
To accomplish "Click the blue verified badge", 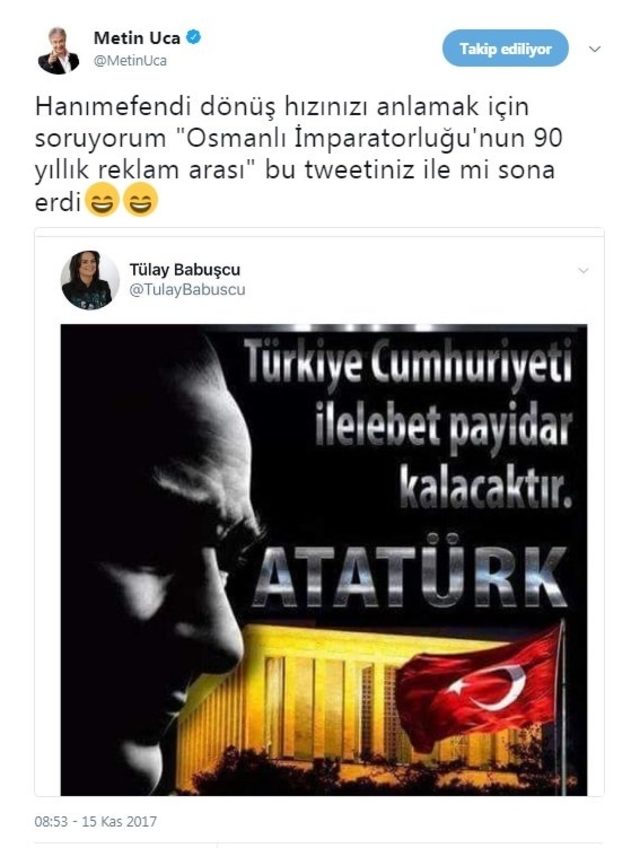I will point(194,37).
